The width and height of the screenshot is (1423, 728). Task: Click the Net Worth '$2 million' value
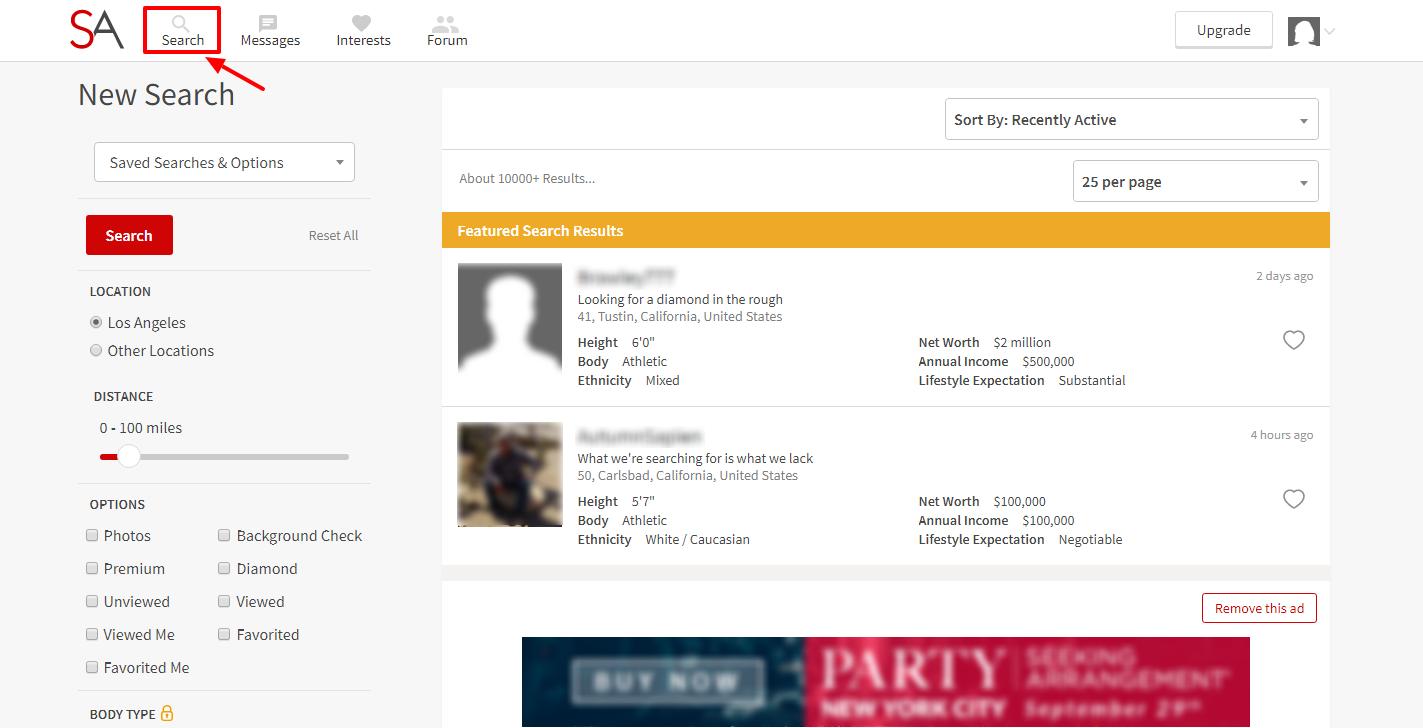coord(1022,342)
